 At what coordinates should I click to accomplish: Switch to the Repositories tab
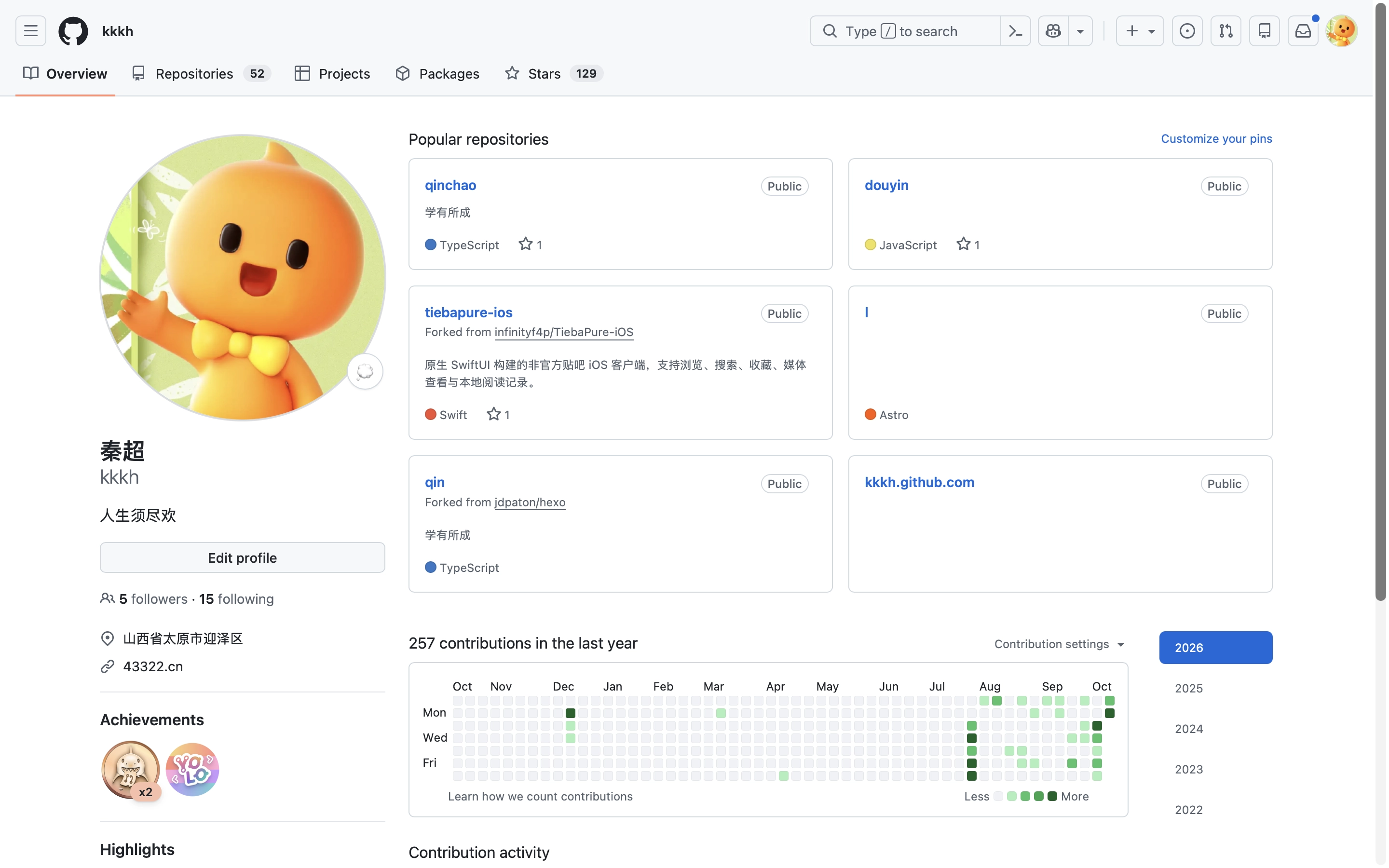tap(201, 73)
